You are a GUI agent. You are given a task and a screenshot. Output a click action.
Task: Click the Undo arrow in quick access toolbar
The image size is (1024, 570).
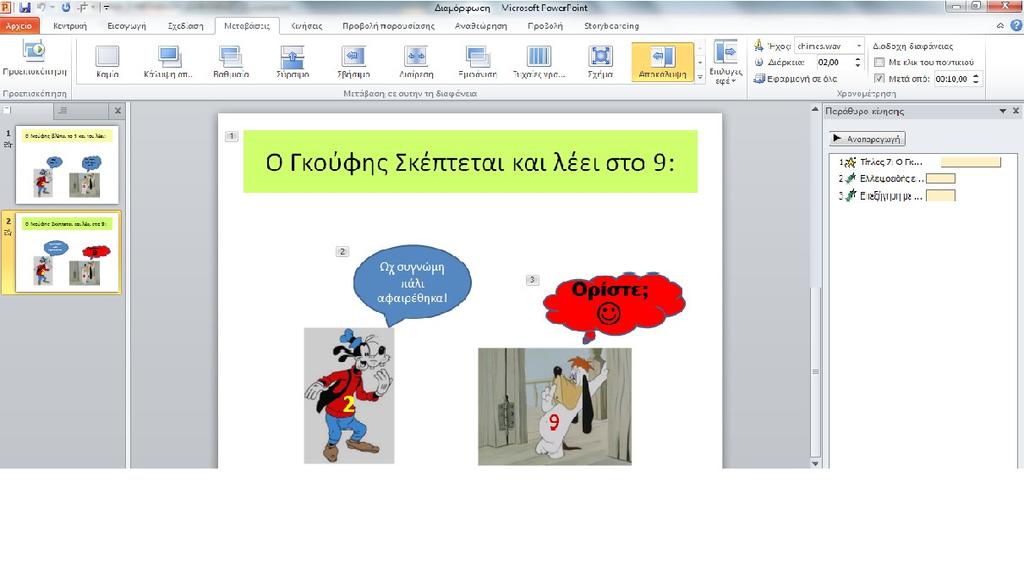42,8
